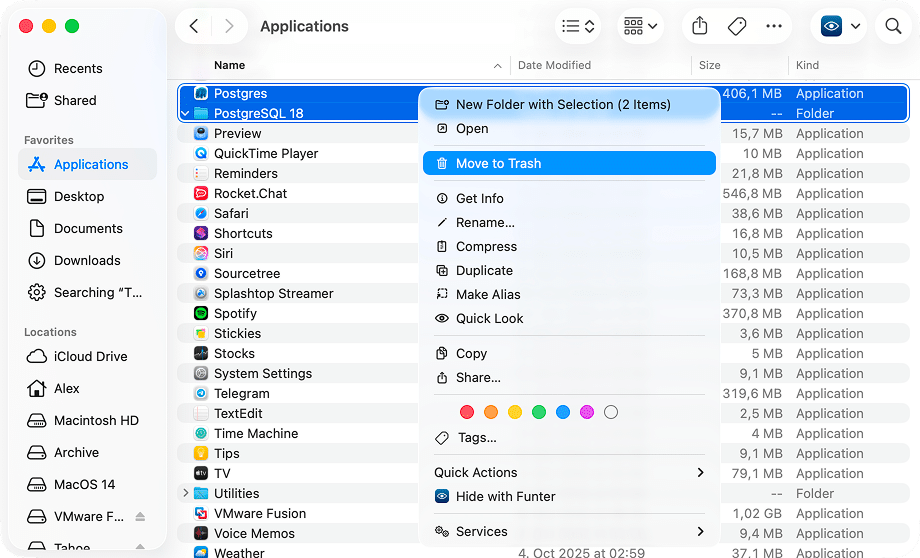Click the back navigation arrow
Screen dimensions: 920x558
pyautogui.click(x=194, y=27)
